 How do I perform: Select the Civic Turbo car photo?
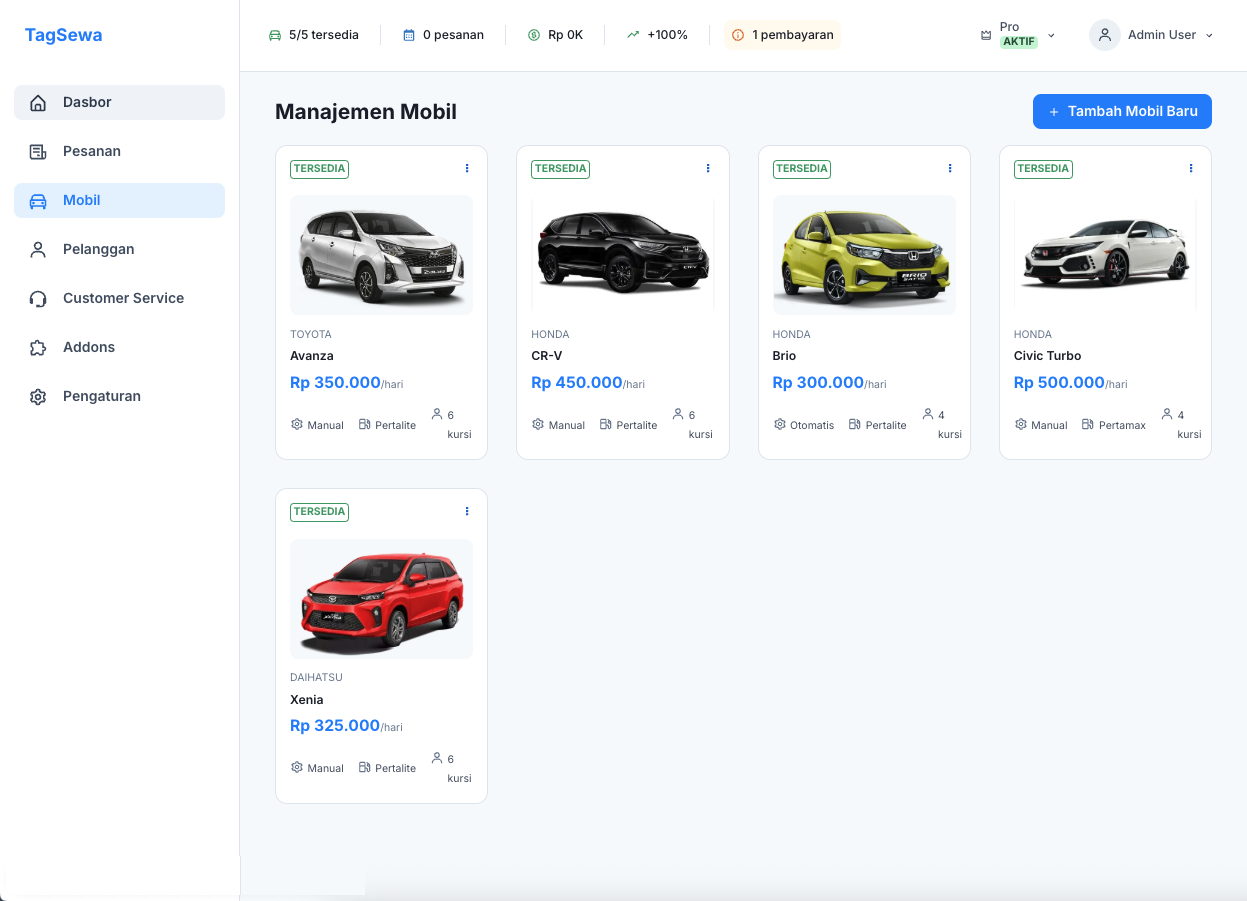[x=1105, y=255]
